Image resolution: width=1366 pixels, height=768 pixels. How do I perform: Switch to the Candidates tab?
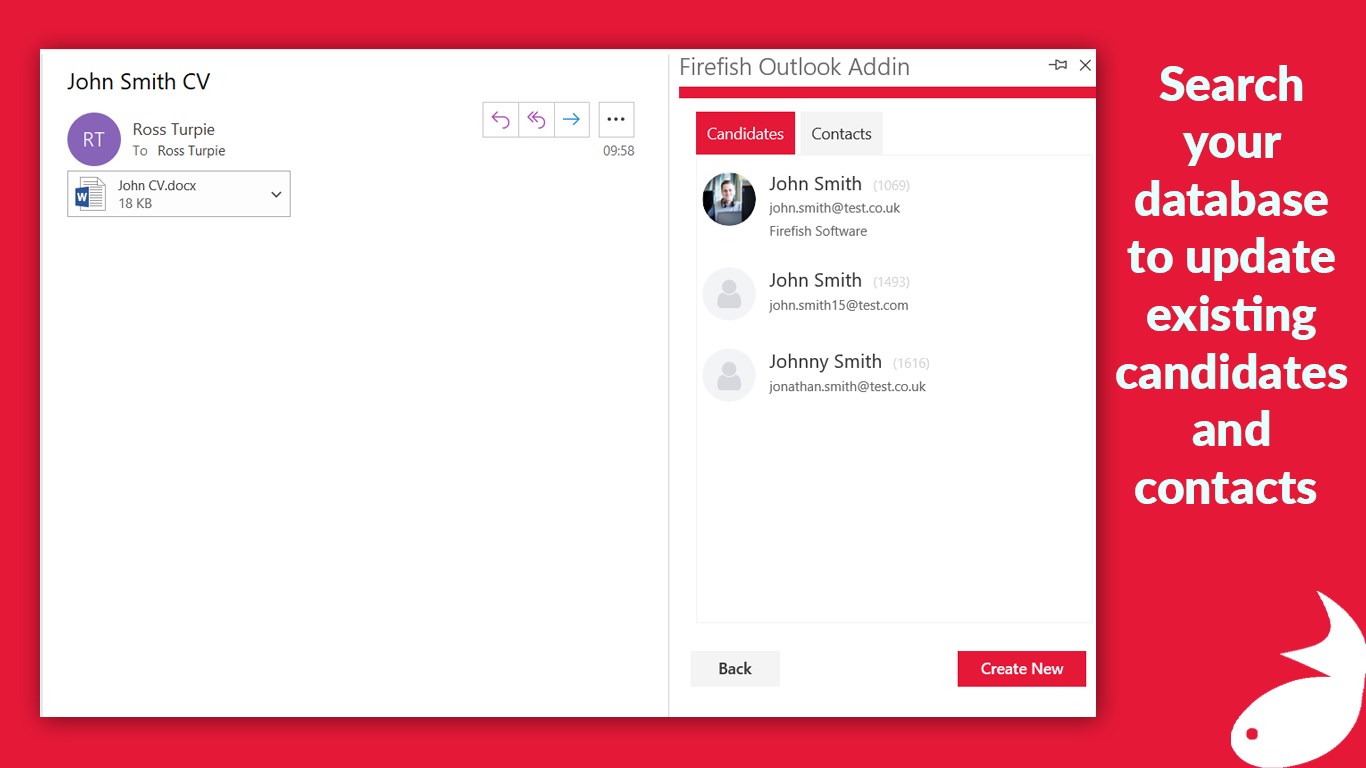tap(744, 133)
